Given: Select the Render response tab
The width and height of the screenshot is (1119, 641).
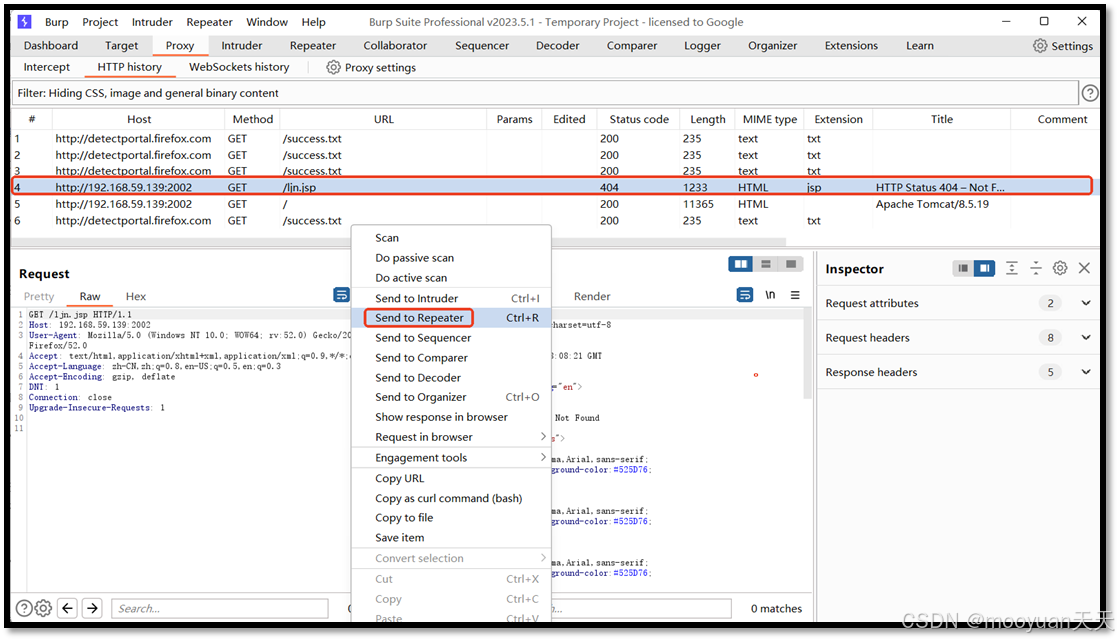Looking at the screenshot, I should click(592, 296).
